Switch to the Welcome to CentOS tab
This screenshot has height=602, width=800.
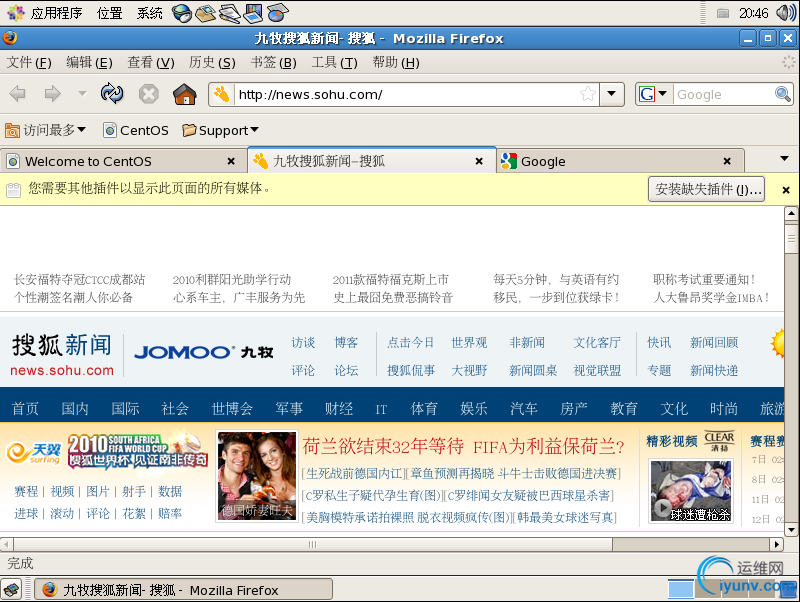(123, 161)
